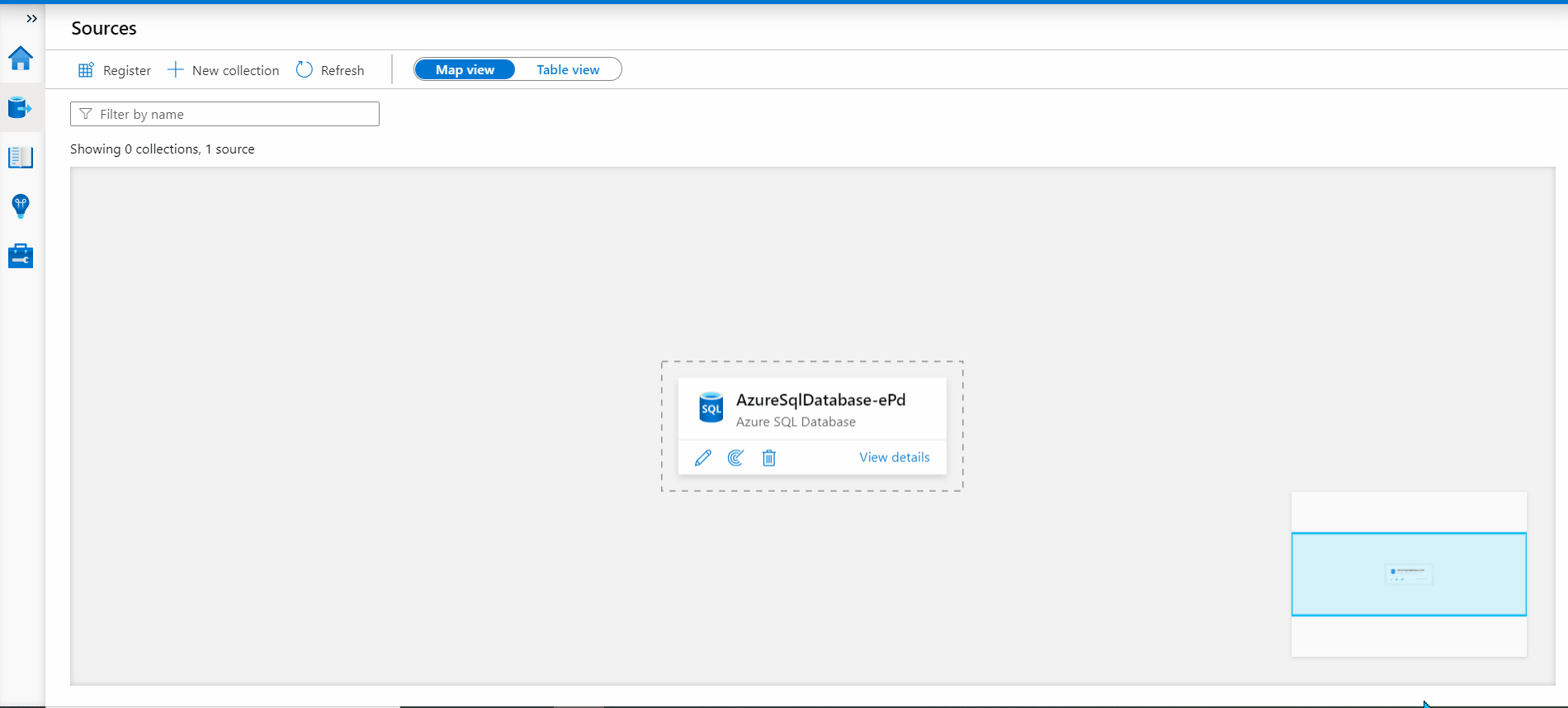This screenshot has width=1568, height=708.
Task: Start a new scan with the scan icon
Action: pos(736,457)
